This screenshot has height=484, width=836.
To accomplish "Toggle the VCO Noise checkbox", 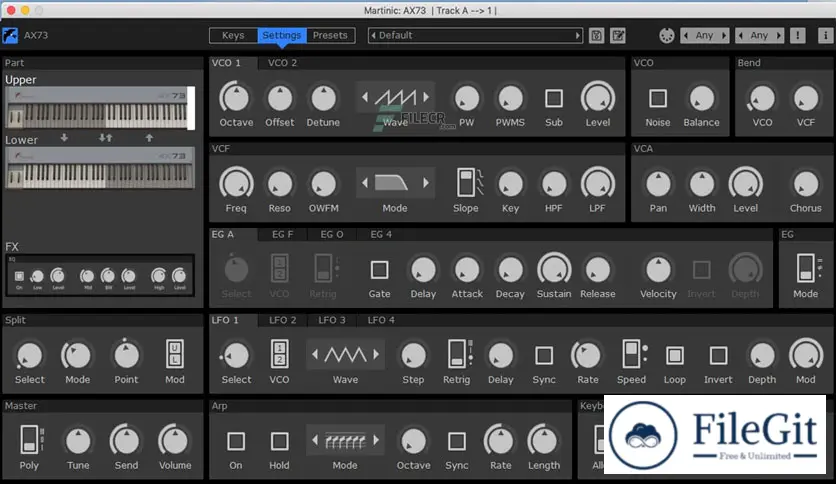I will coord(657,98).
